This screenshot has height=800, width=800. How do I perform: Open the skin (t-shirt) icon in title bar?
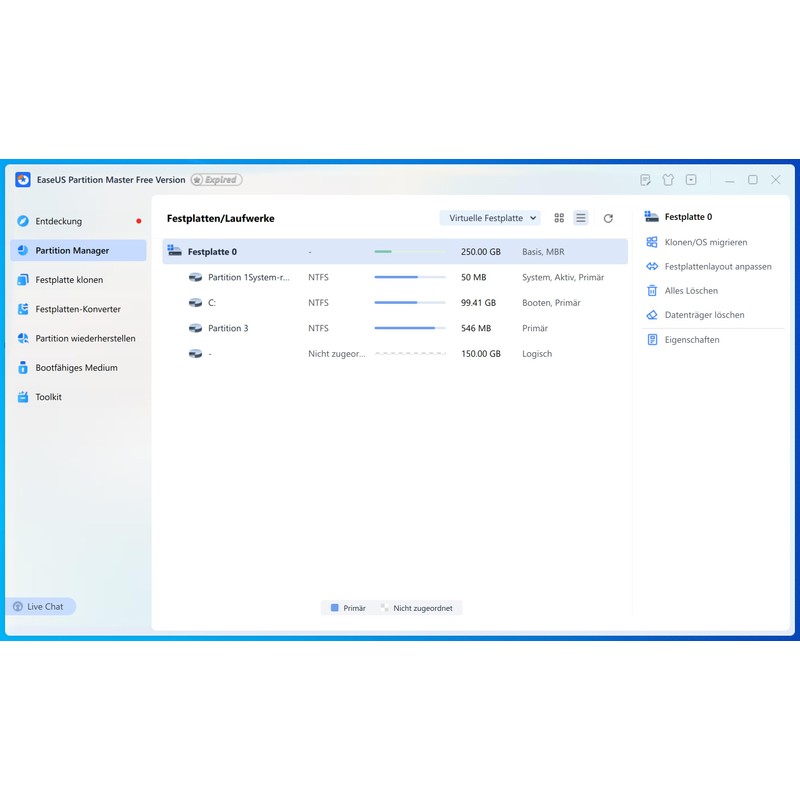point(668,180)
